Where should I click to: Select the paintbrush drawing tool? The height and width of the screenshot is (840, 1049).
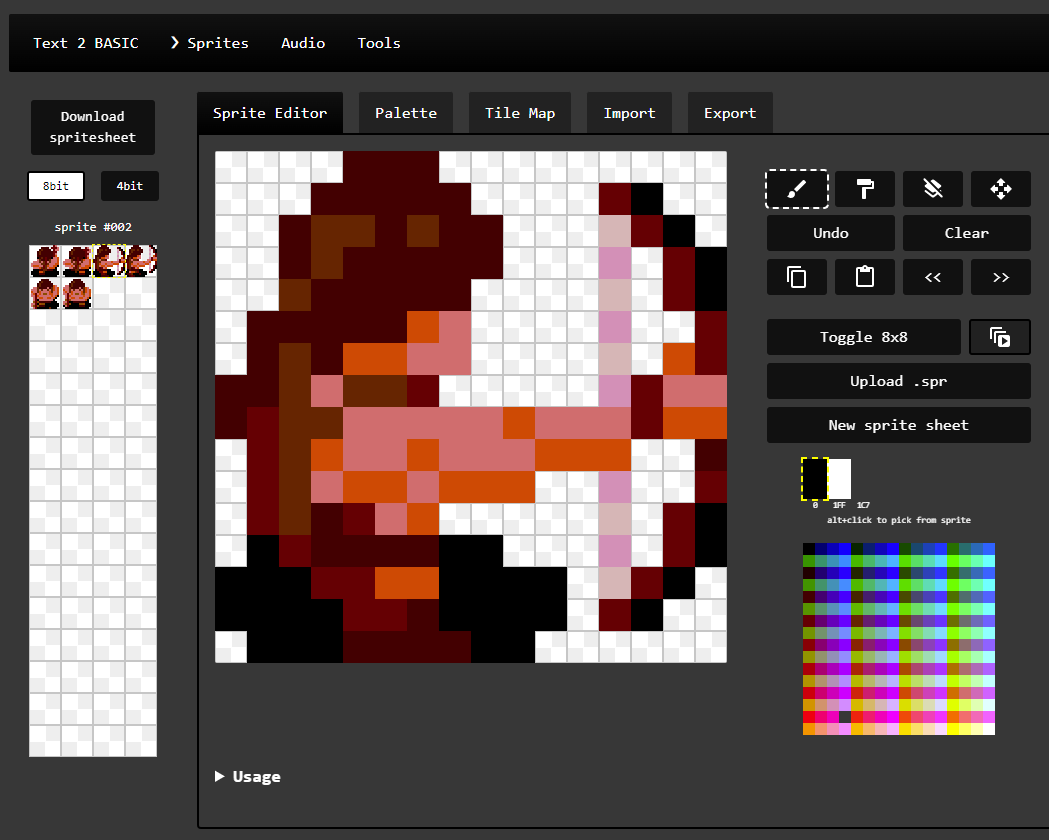tap(797, 188)
